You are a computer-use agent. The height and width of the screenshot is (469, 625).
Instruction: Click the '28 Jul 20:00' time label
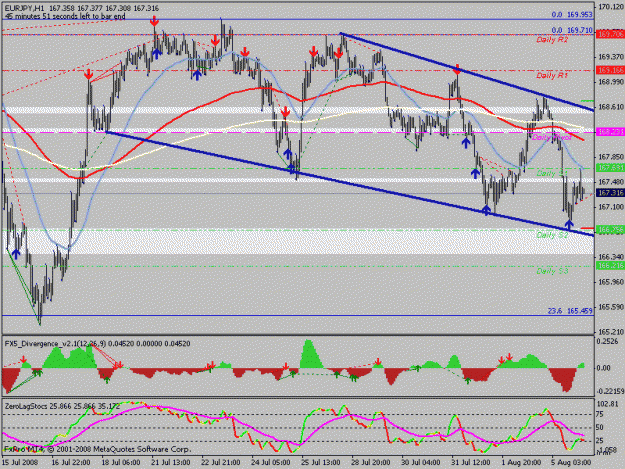[x=371, y=463]
